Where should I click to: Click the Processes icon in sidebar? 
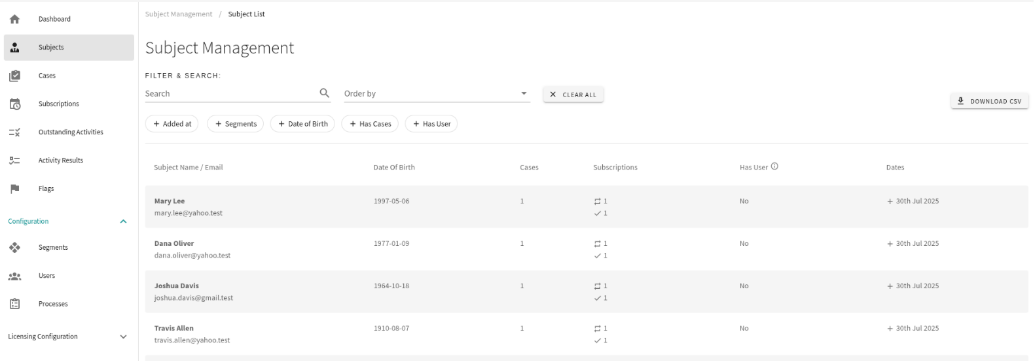point(15,304)
